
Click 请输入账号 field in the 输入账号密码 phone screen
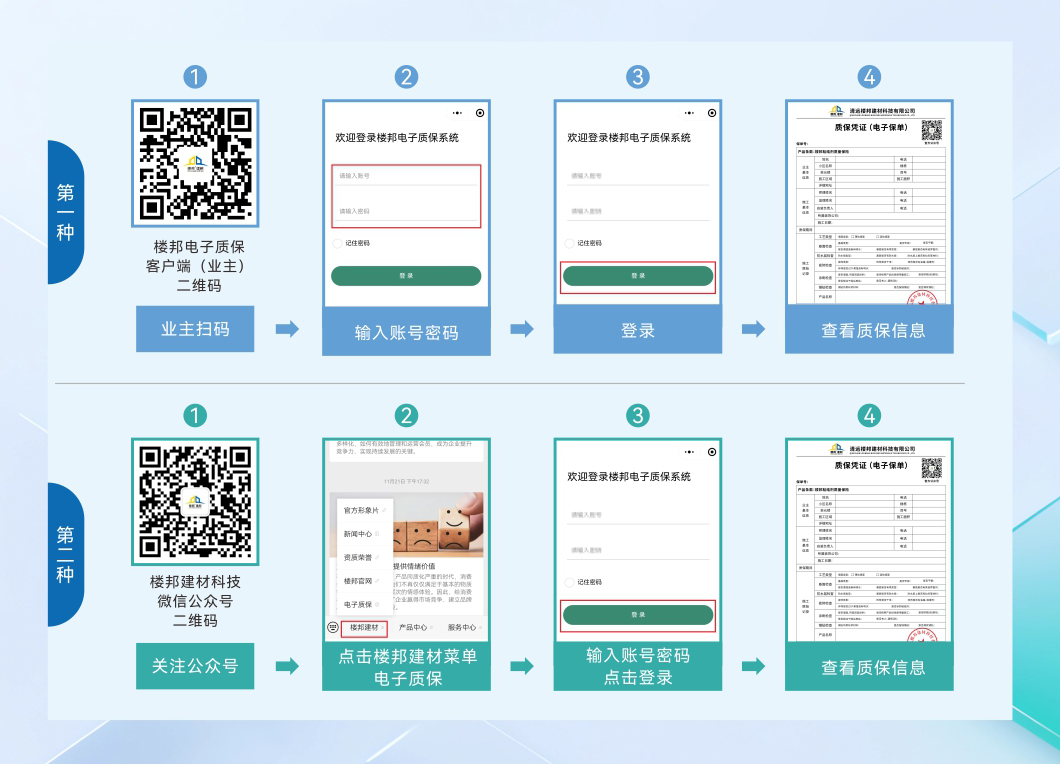[406, 176]
